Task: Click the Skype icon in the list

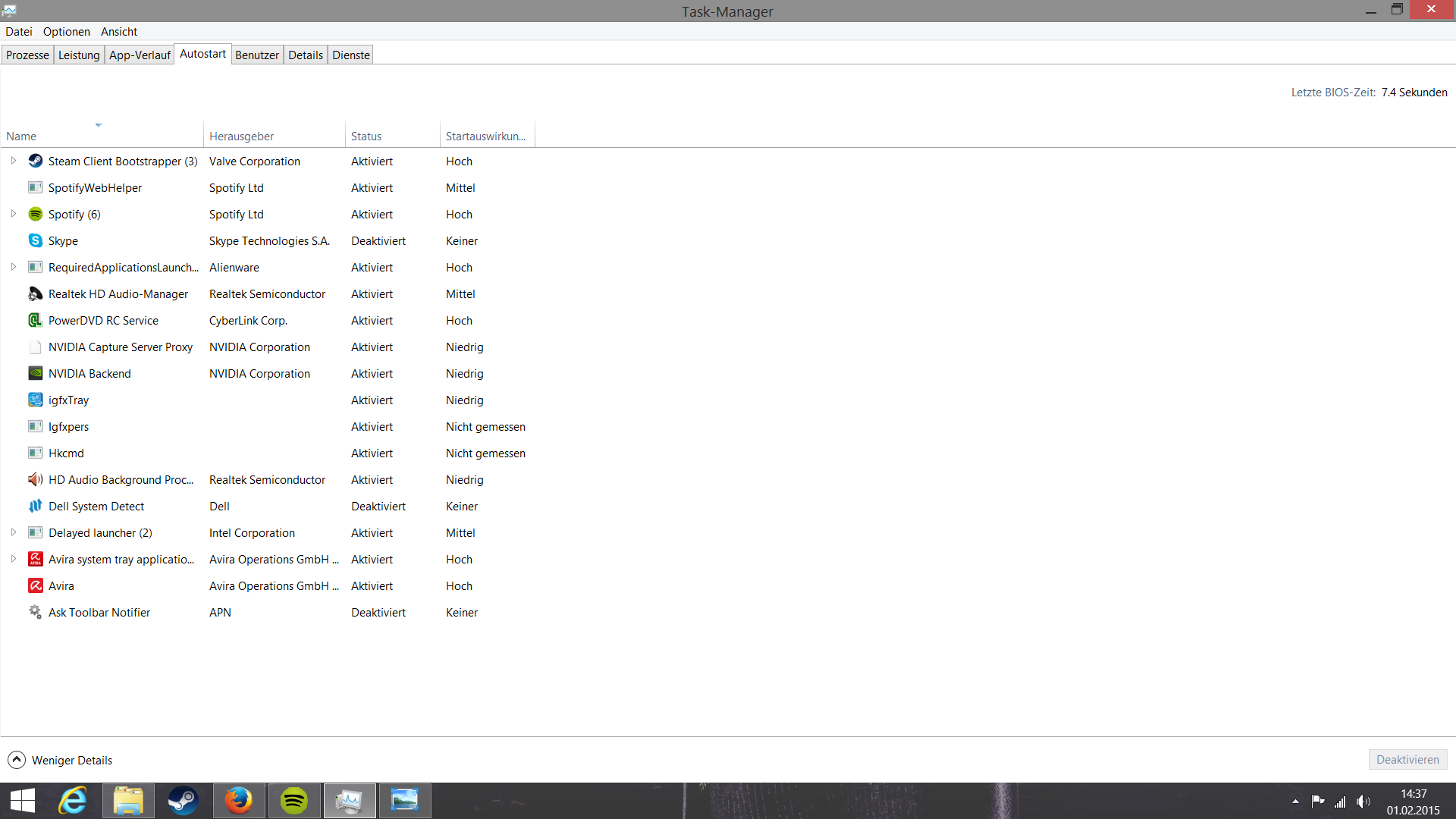Action: coord(35,240)
